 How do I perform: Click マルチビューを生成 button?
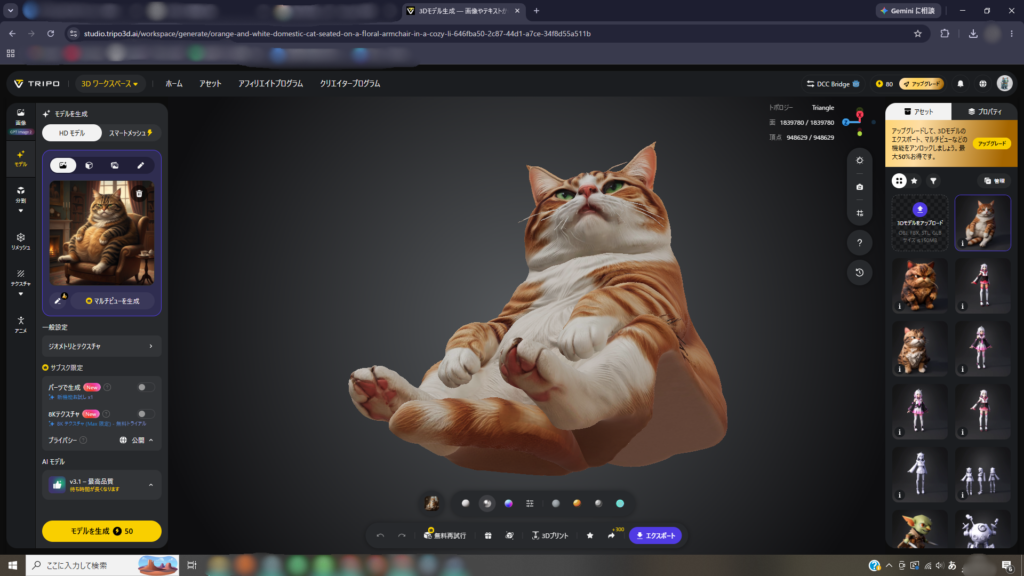click(112, 301)
